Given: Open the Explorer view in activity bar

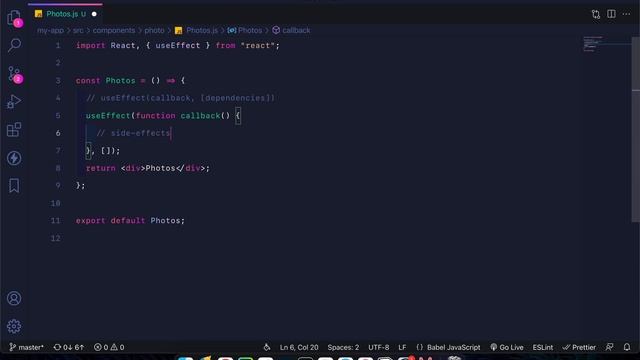Looking at the screenshot, I should [x=14, y=18].
